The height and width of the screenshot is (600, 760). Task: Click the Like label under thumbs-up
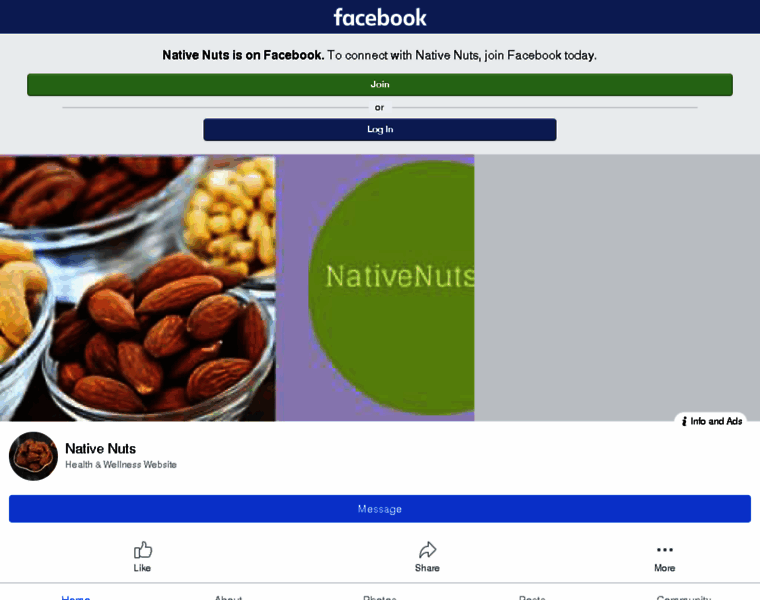[x=142, y=568]
